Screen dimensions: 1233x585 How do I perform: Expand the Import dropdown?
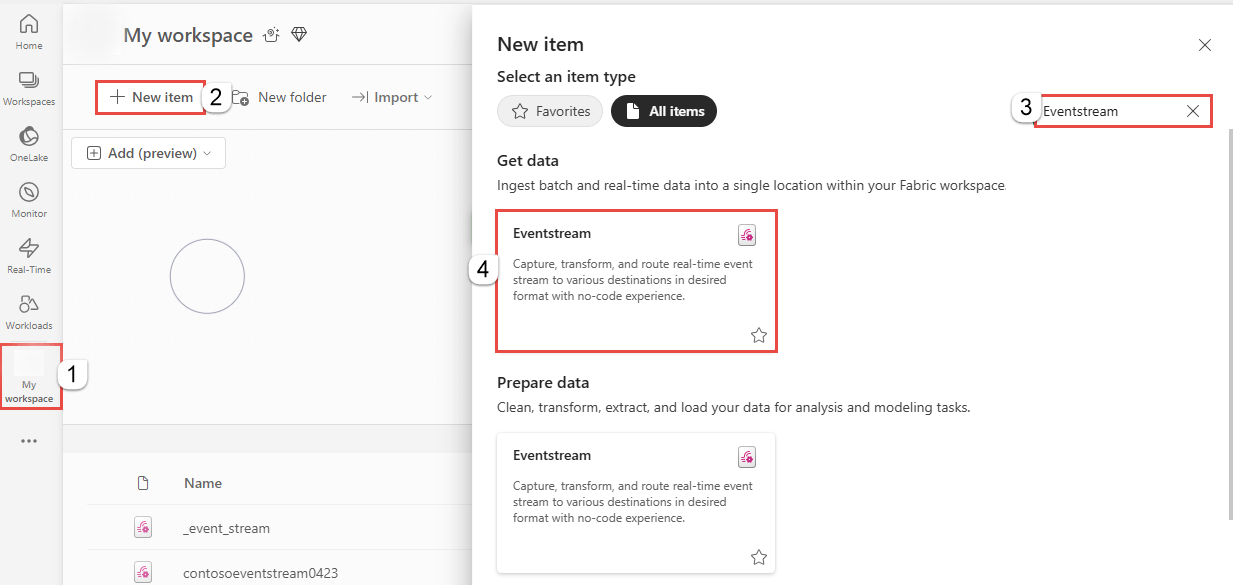click(391, 97)
